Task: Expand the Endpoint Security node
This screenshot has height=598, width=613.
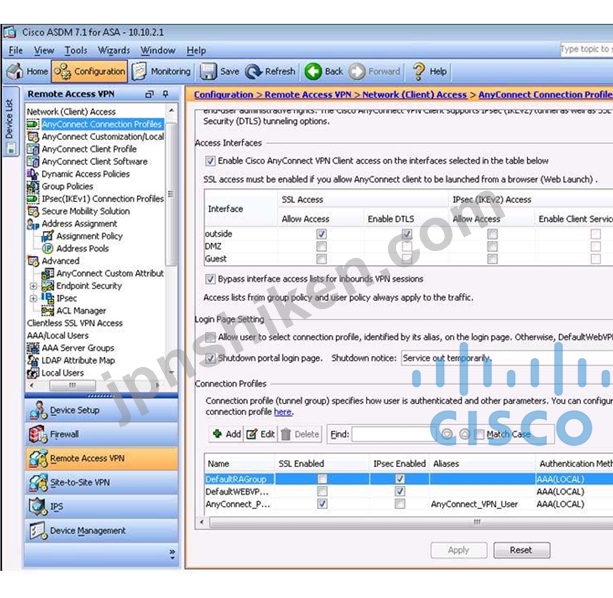Action: 34,286
